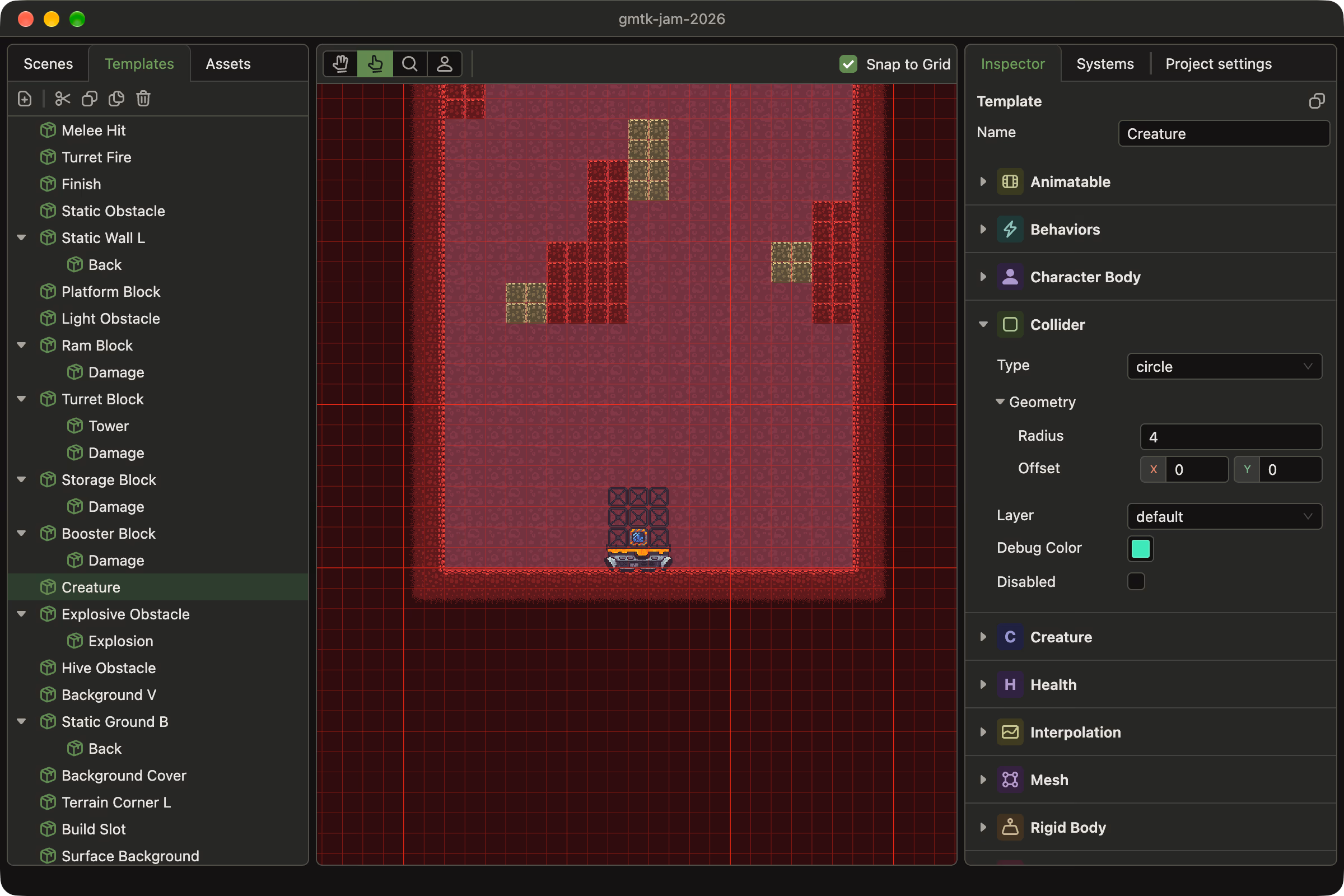
Task: Click the copy icon beside Template heading
Action: pos(1317,101)
